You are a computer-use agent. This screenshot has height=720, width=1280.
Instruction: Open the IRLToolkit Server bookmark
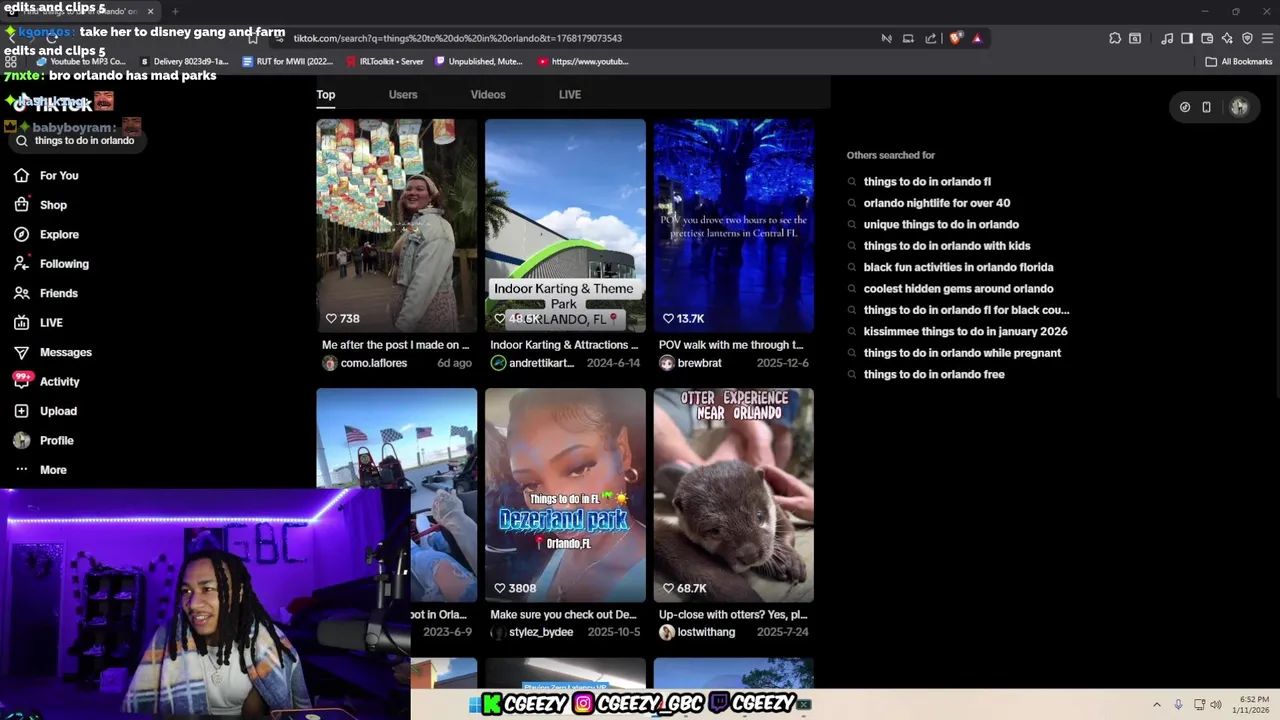385,61
